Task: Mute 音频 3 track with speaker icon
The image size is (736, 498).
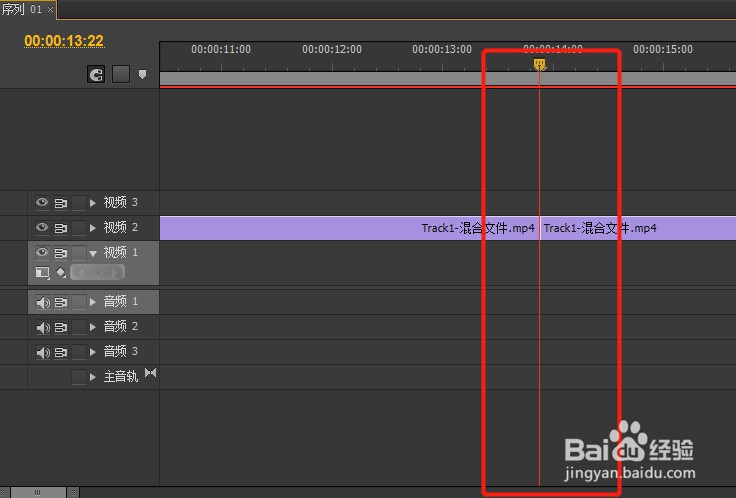Action: click(43, 352)
